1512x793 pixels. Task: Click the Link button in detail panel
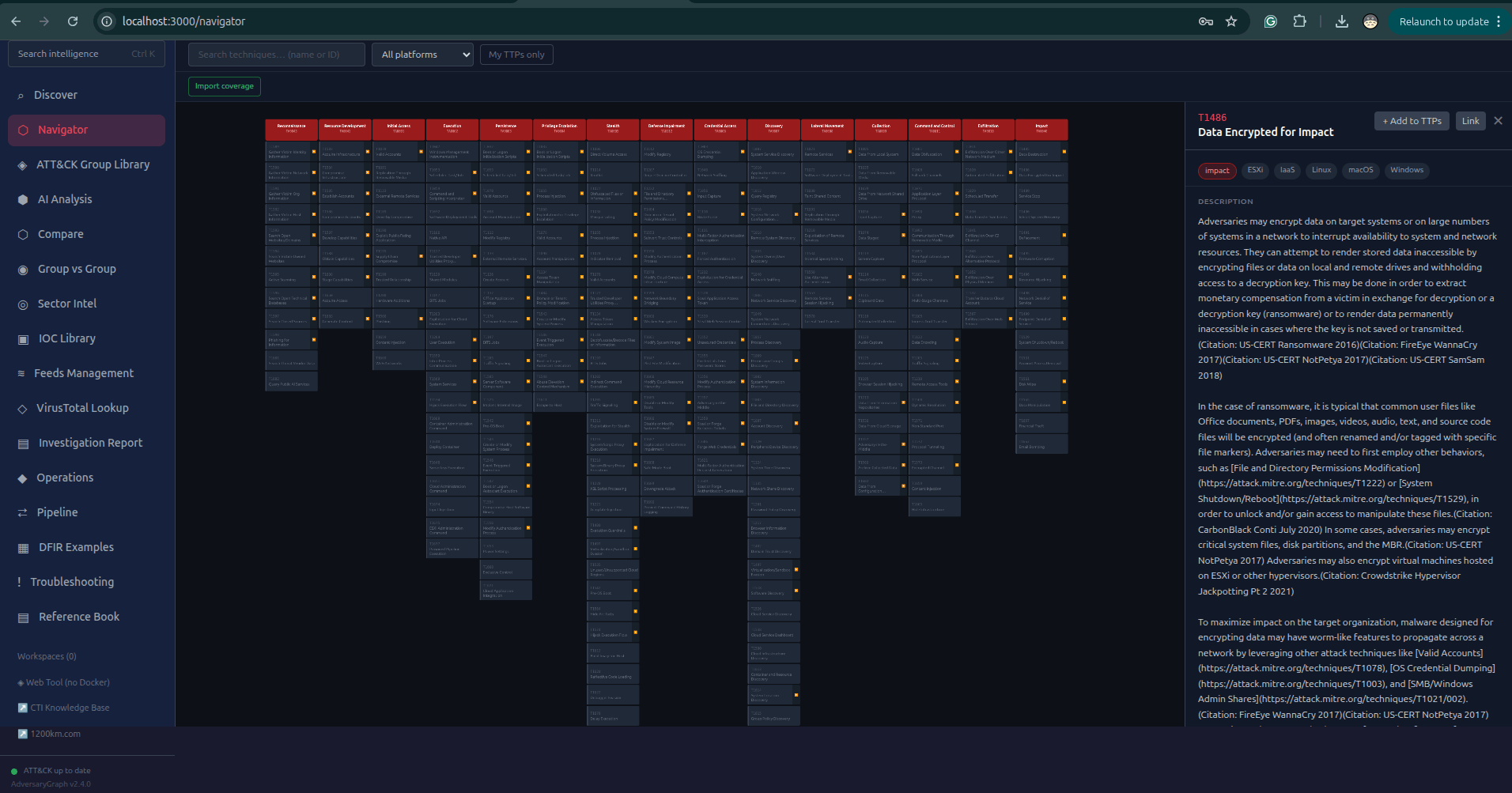tap(1471, 121)
